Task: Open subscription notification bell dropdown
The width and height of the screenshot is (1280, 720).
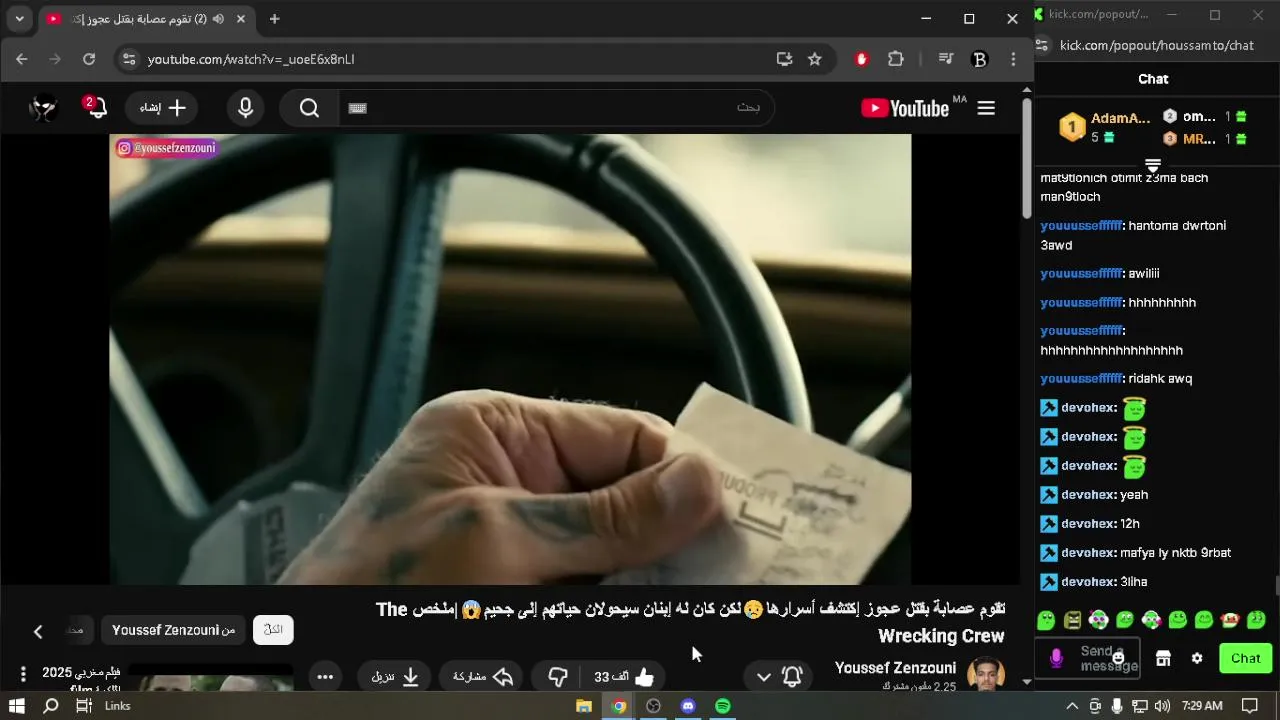Action: 778,677
